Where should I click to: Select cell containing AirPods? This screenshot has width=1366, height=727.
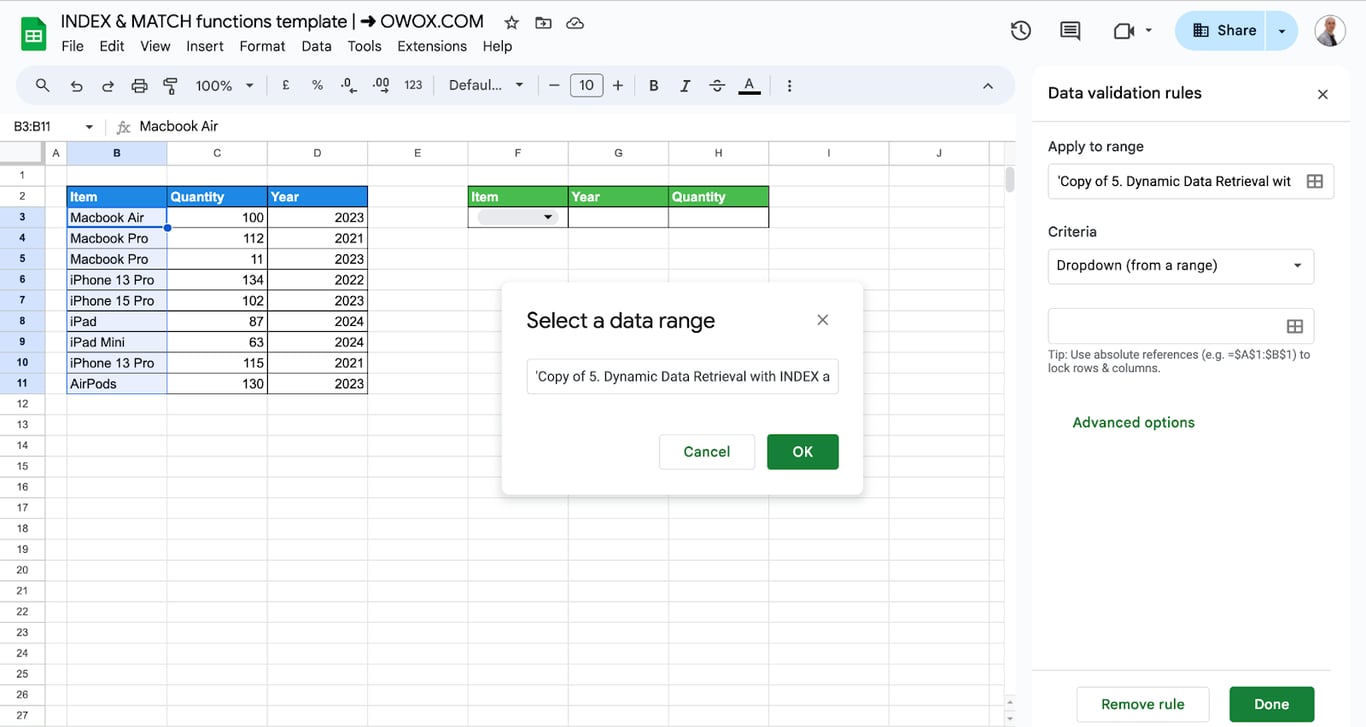click(117, 384)
